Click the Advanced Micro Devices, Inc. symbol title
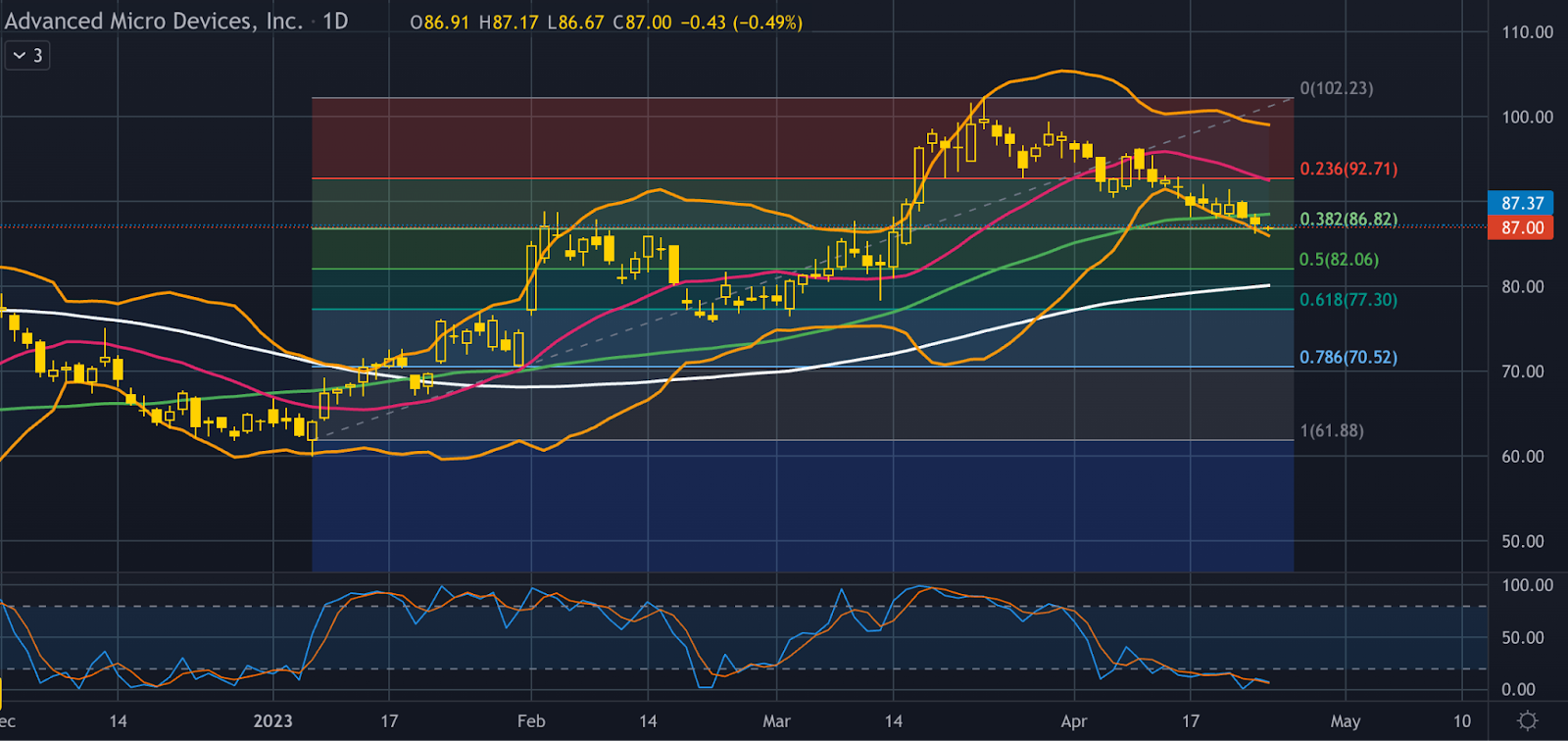The image size is (1568, 741). pyautogui.click(x=154, y=21)
